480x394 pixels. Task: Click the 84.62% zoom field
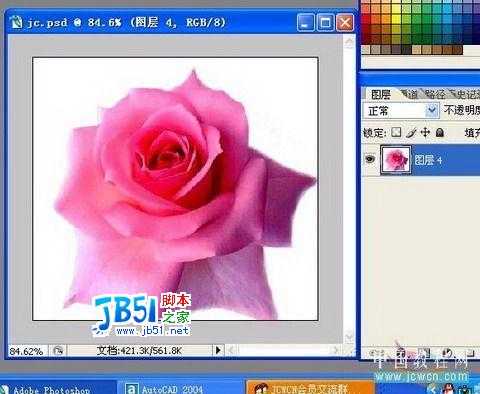pos(27,351)
